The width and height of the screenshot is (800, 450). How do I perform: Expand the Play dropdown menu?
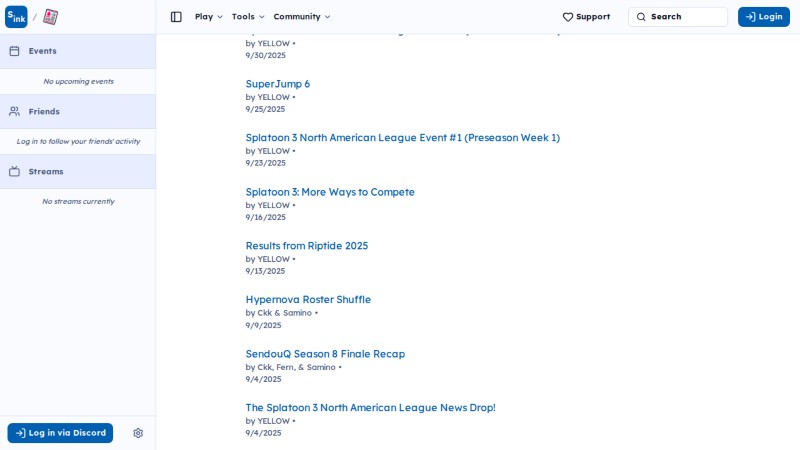[x=209, y=17]
